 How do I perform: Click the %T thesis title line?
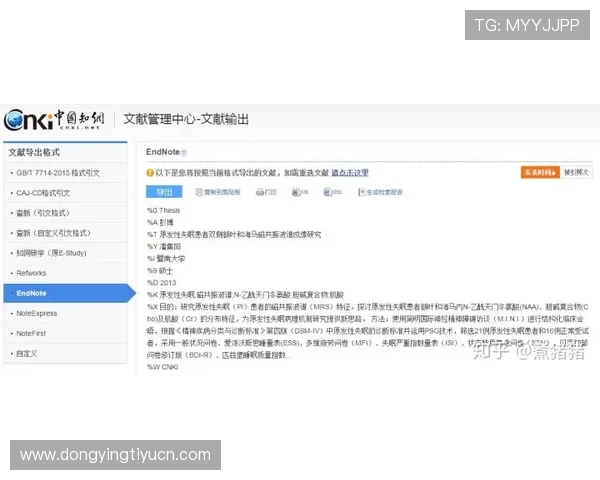[x=234, y=234]
